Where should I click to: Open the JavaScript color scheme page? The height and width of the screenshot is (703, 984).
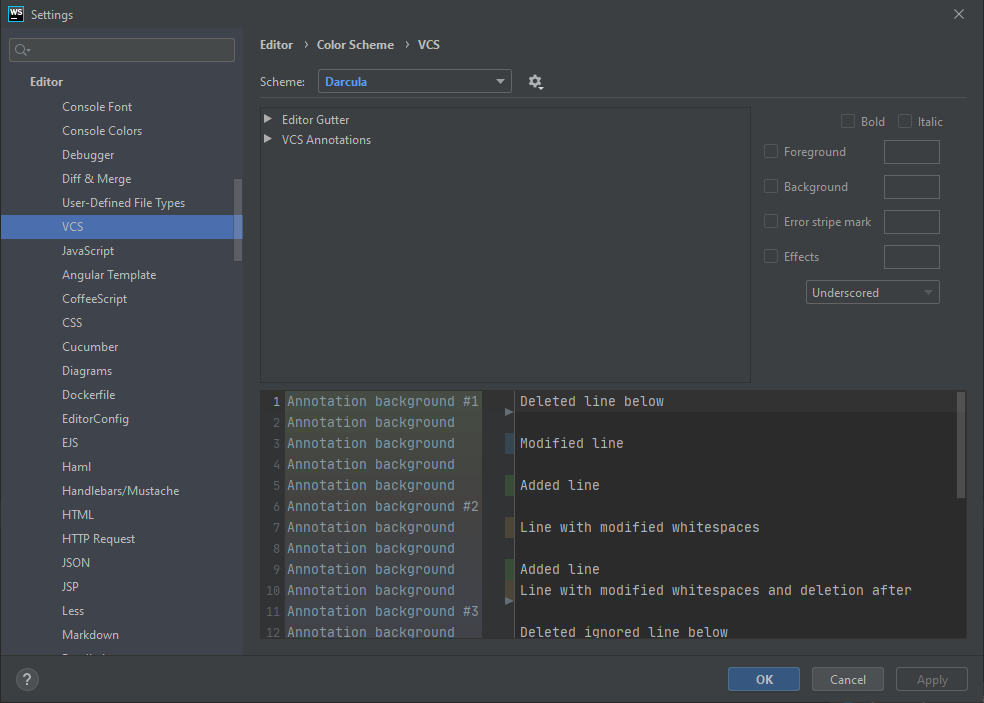tap(88, 251)
